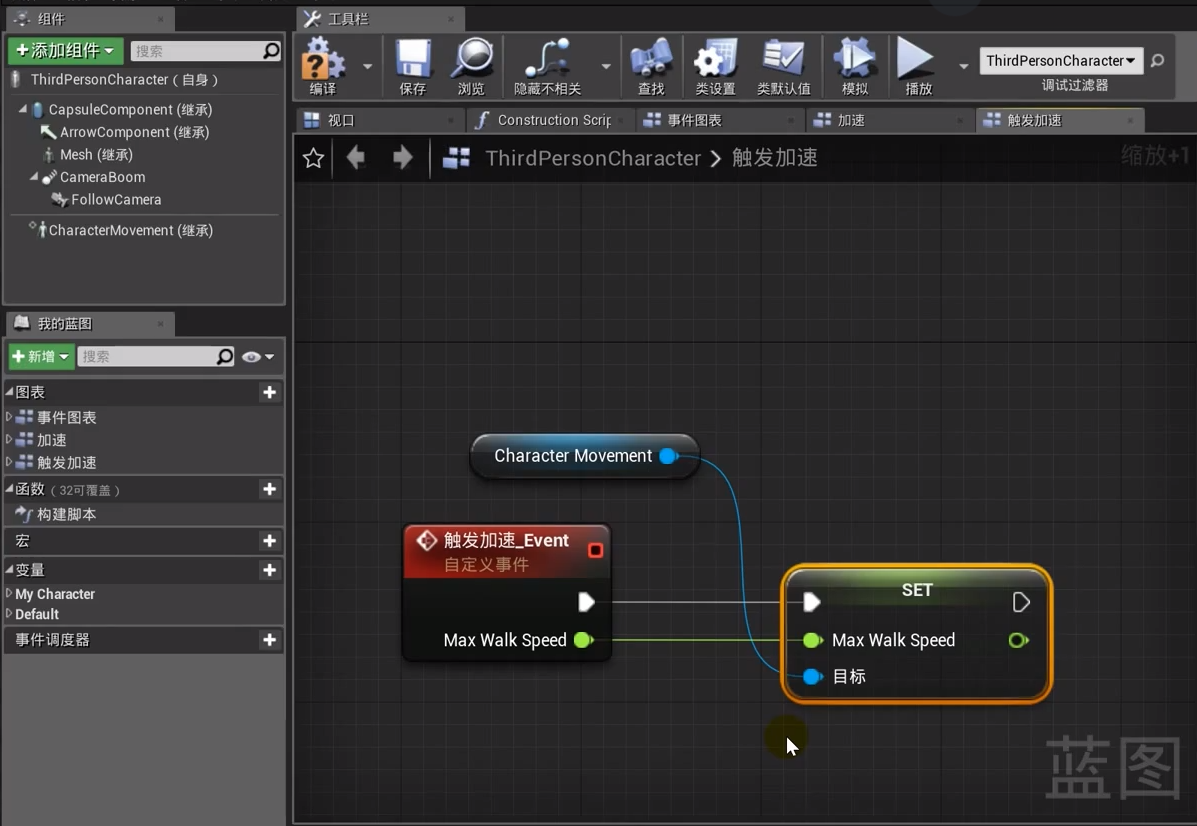Open the 播放 play options dropdown arrow
1197x826 pixels.
click(x=963, y=66)
